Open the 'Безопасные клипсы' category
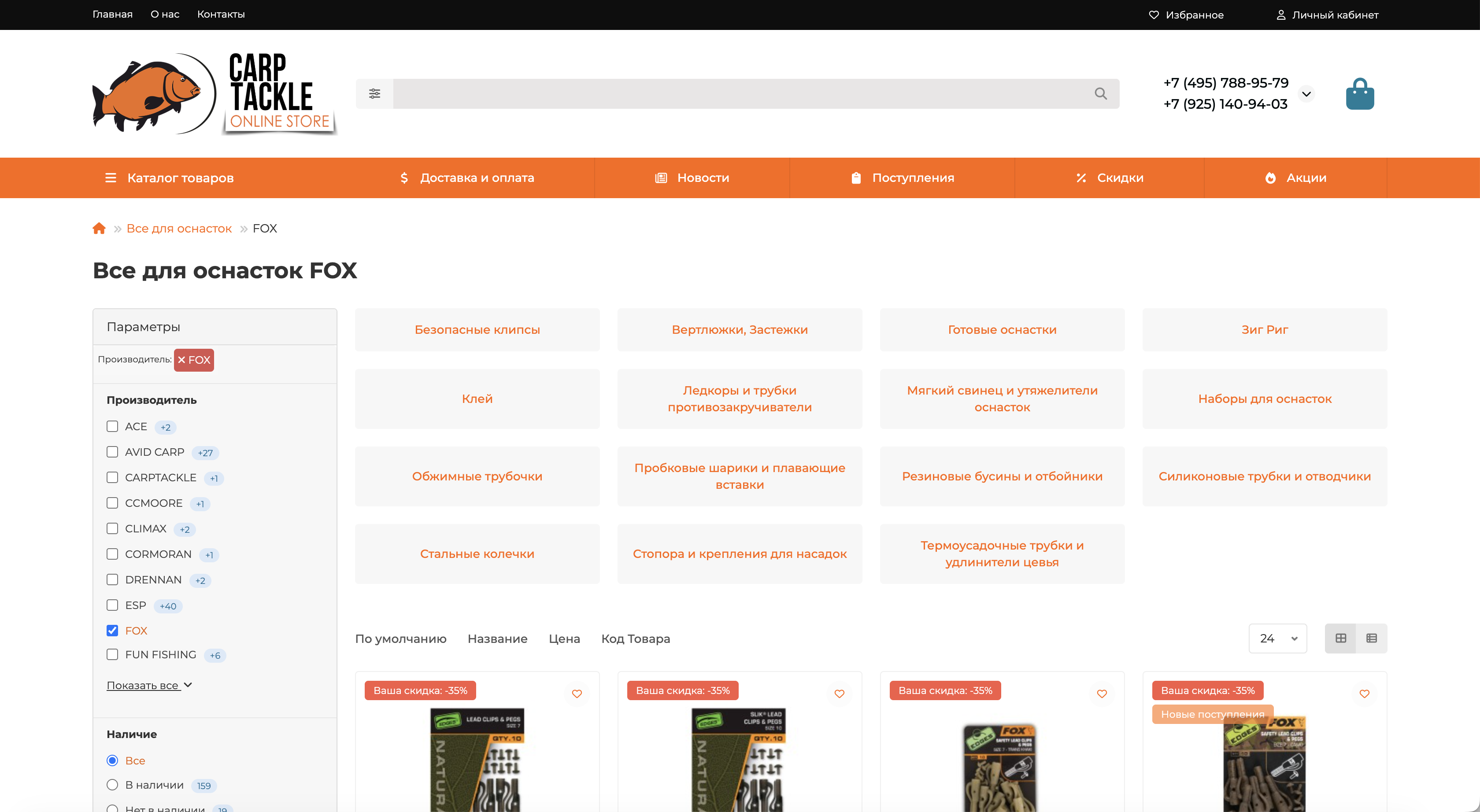 click(x=477, y=330)
